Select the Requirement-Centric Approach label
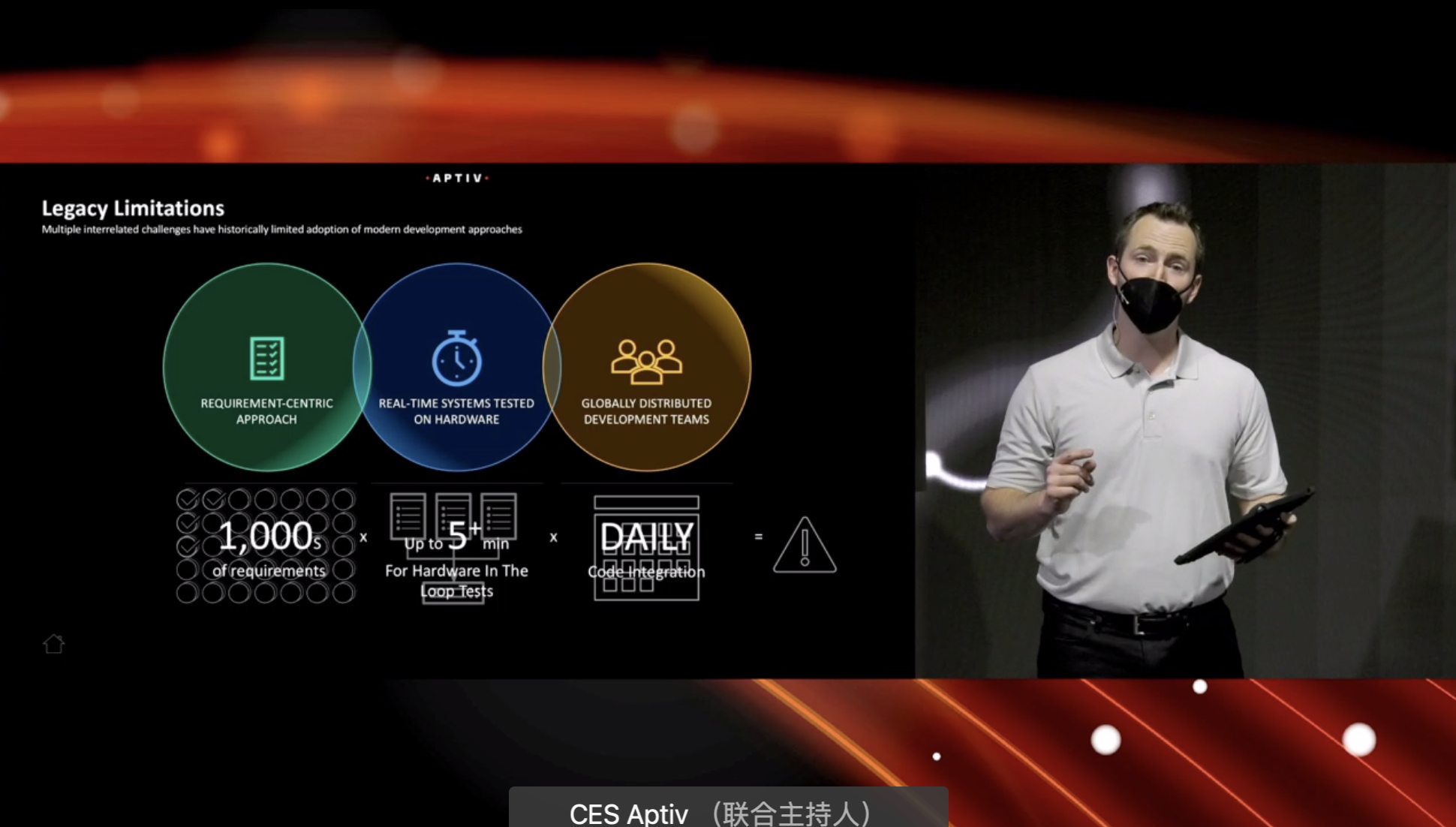Image resolution: width=1456 pixels, height=827 pixels. 266,411
